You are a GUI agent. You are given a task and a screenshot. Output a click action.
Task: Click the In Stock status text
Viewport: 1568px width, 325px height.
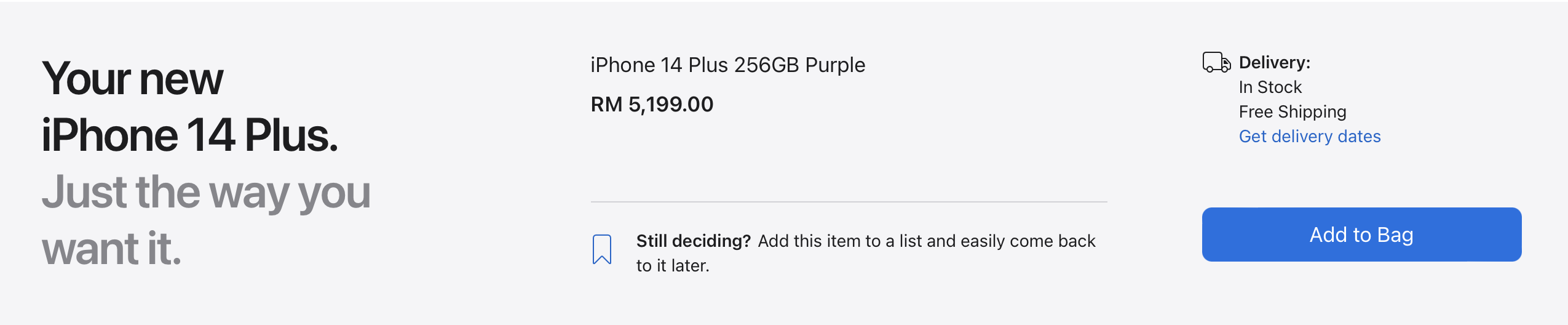[1270, 87]
